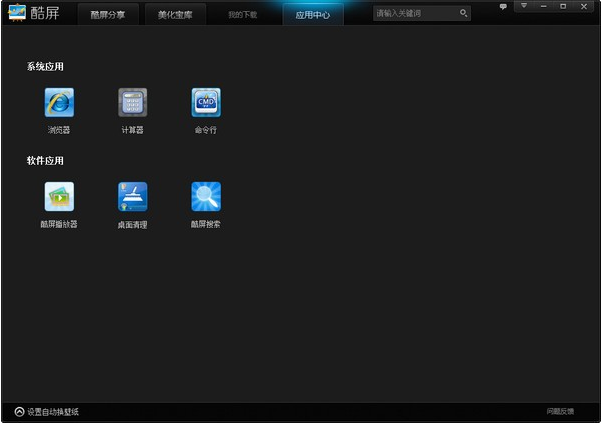Viewport: 601px width, 423px height.
Task: Click the 桌面清理 label text
Action: (x=133, y=225)
